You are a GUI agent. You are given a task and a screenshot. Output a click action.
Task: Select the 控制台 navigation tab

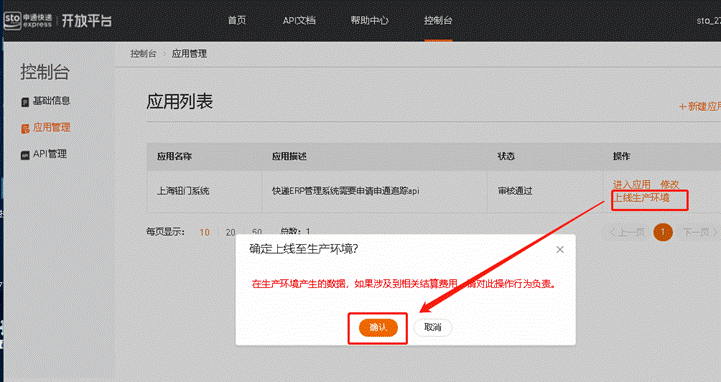[x=438, y=20]
